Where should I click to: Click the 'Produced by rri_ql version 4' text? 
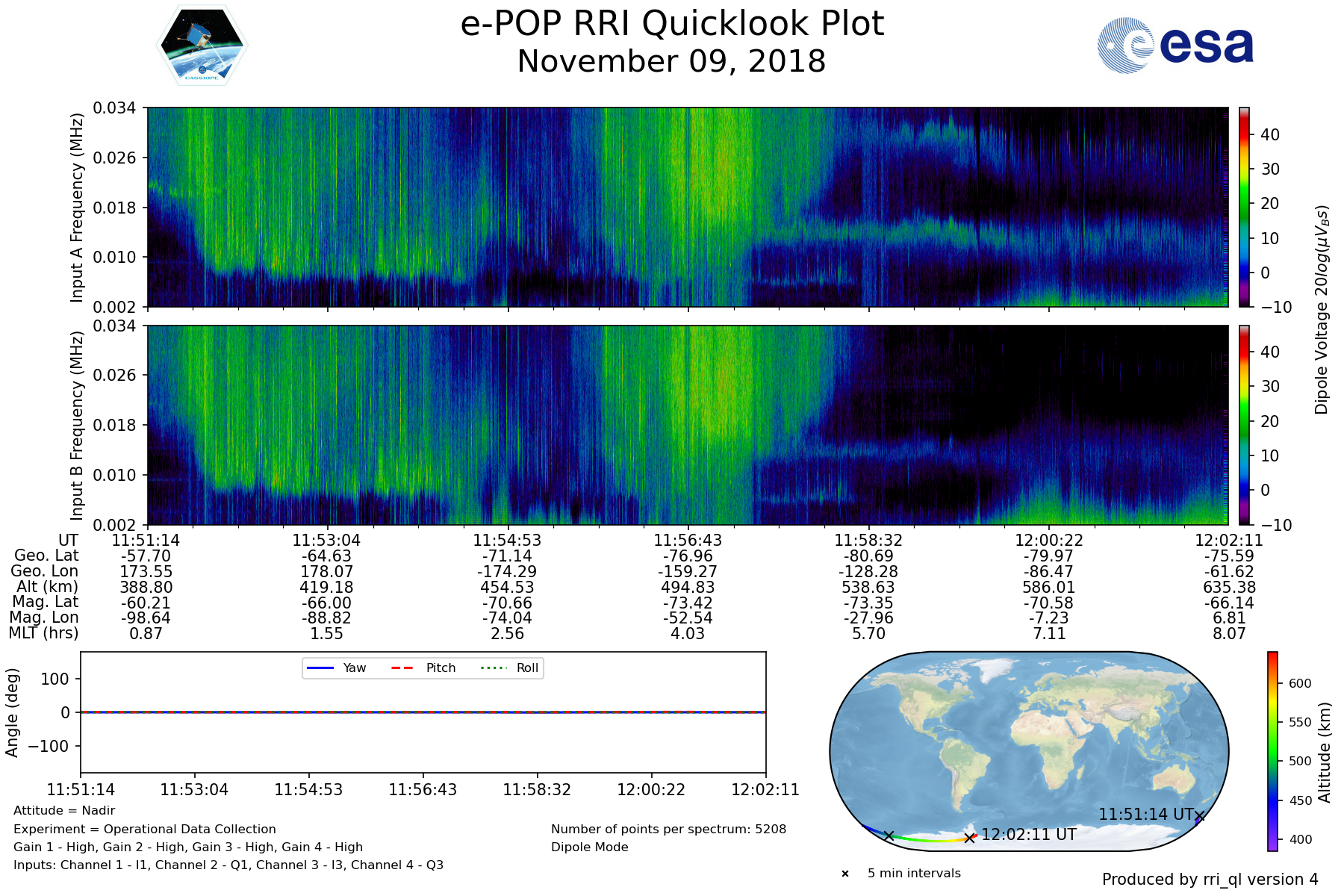tap(1210, 880)
